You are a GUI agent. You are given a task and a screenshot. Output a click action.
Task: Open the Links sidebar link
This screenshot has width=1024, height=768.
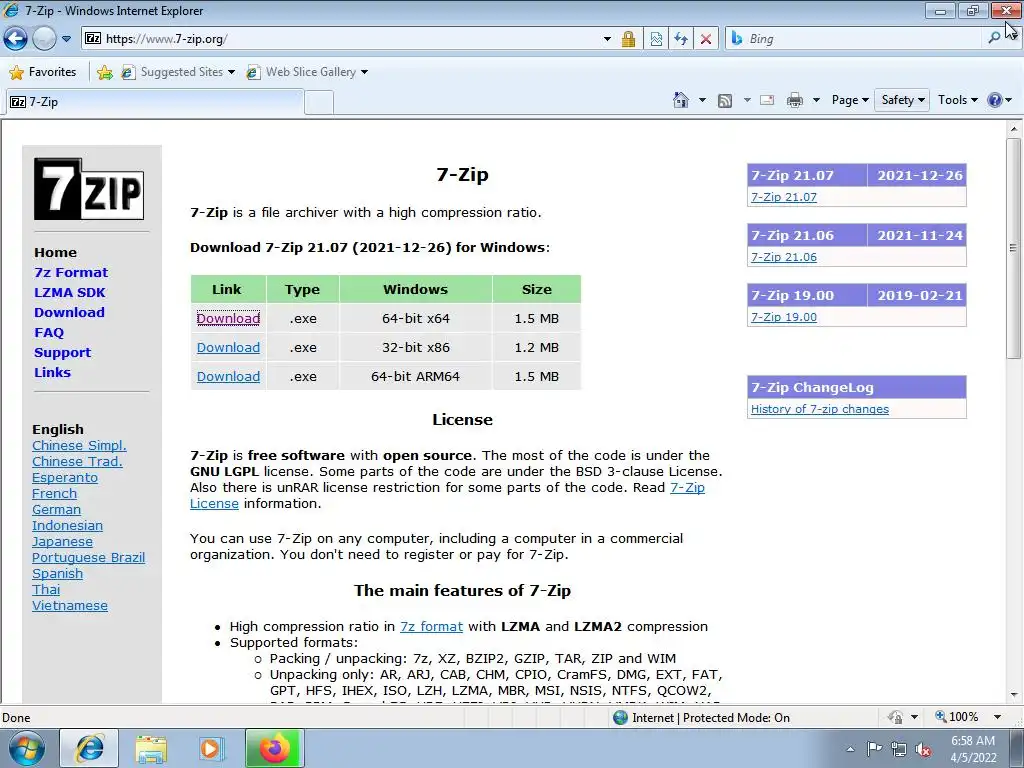pyautogui.click(x=52, y=372)
